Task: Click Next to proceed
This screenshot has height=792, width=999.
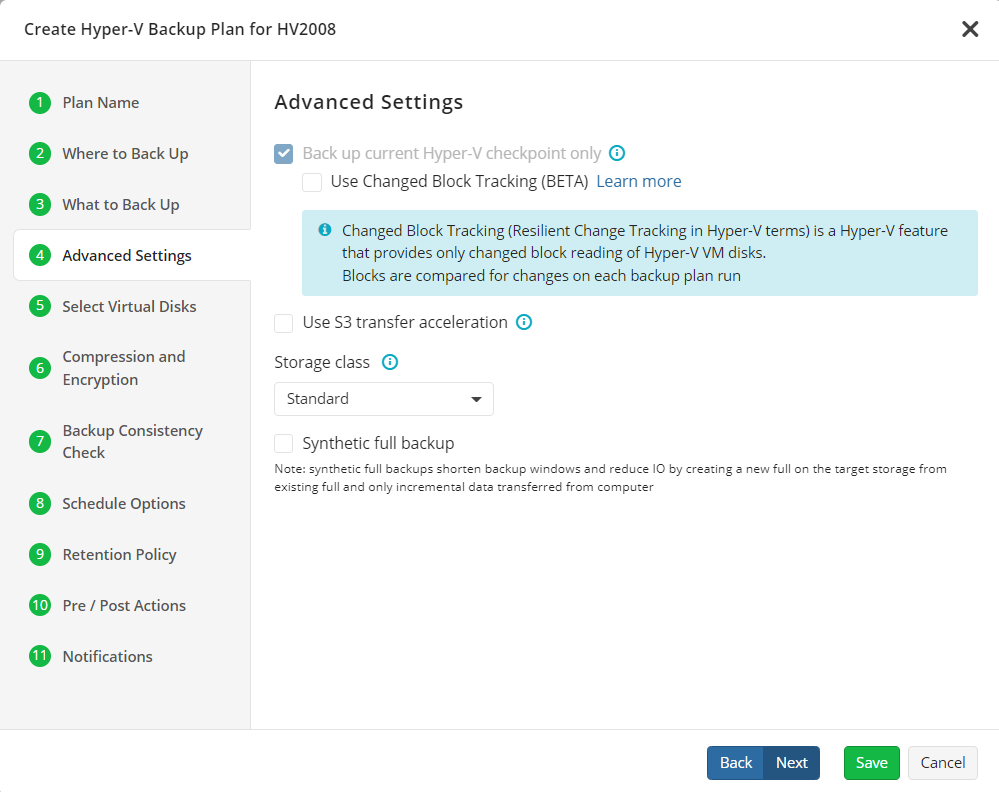Action: [x=791, y=763]
